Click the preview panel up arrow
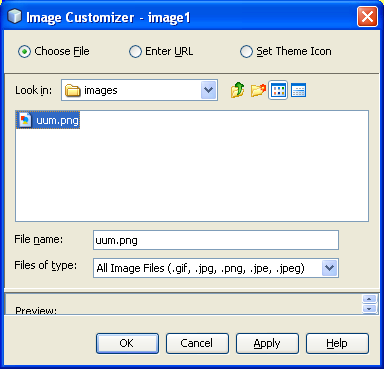The height and width of the screenshot is (369, 384). pyautogui.click(x=369, y=299)
